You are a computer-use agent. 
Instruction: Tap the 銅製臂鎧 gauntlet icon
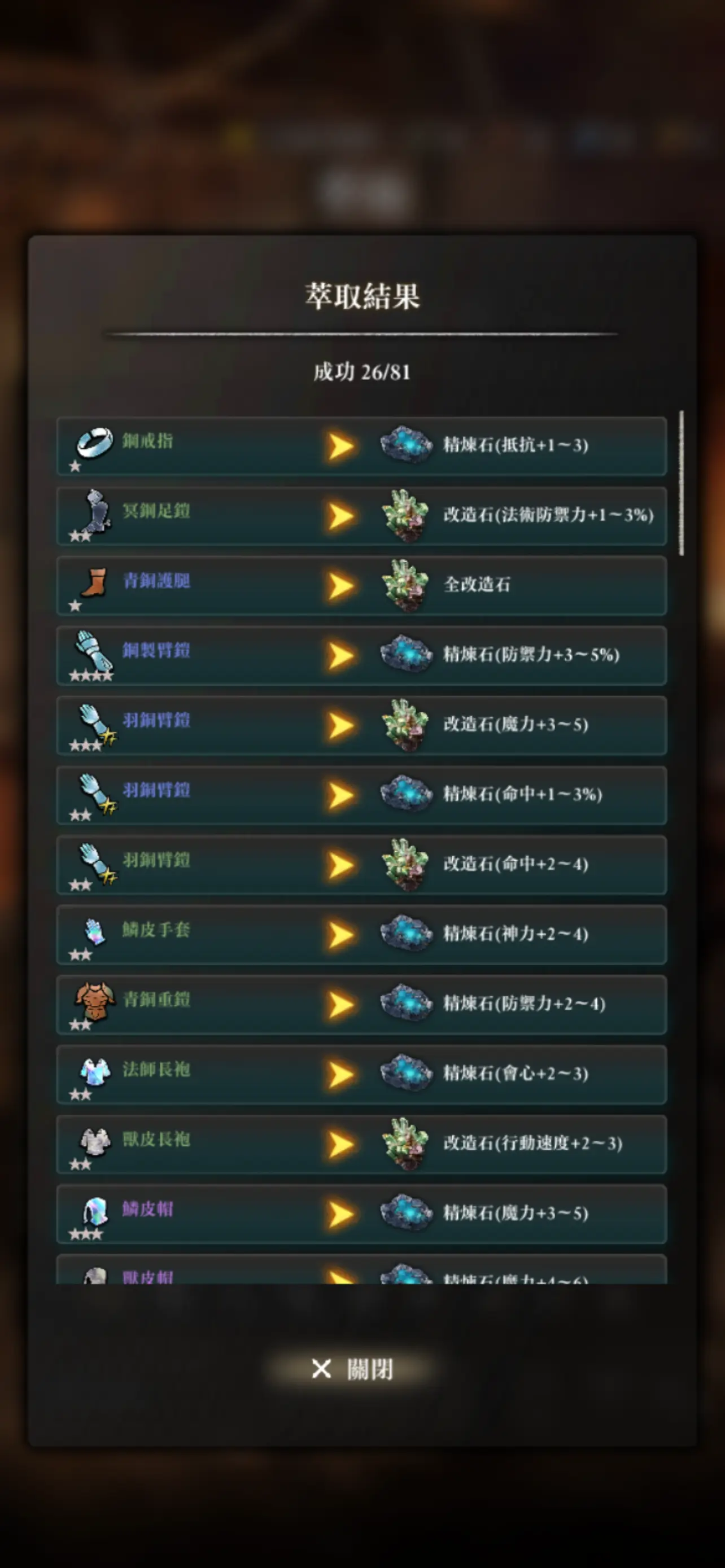(x=93, y=652)
